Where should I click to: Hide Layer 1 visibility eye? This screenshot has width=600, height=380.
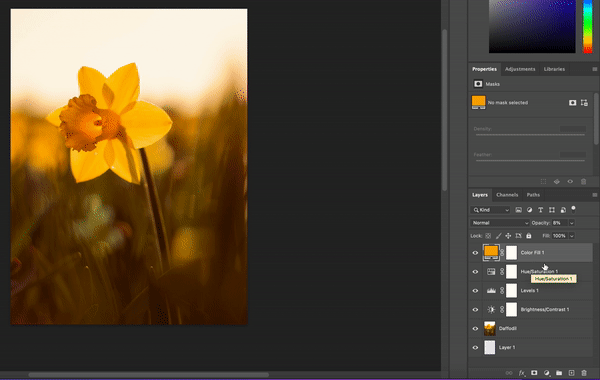(475, 347)
